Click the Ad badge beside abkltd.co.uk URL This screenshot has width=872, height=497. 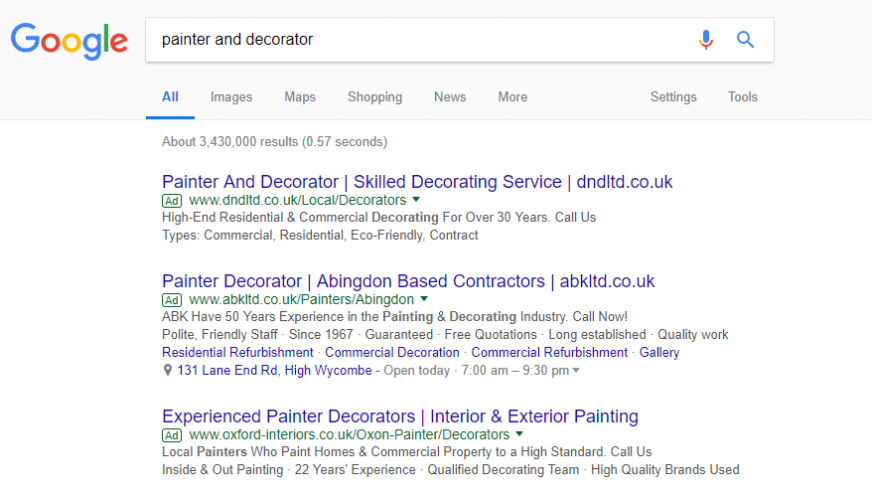tap(172, 300)
